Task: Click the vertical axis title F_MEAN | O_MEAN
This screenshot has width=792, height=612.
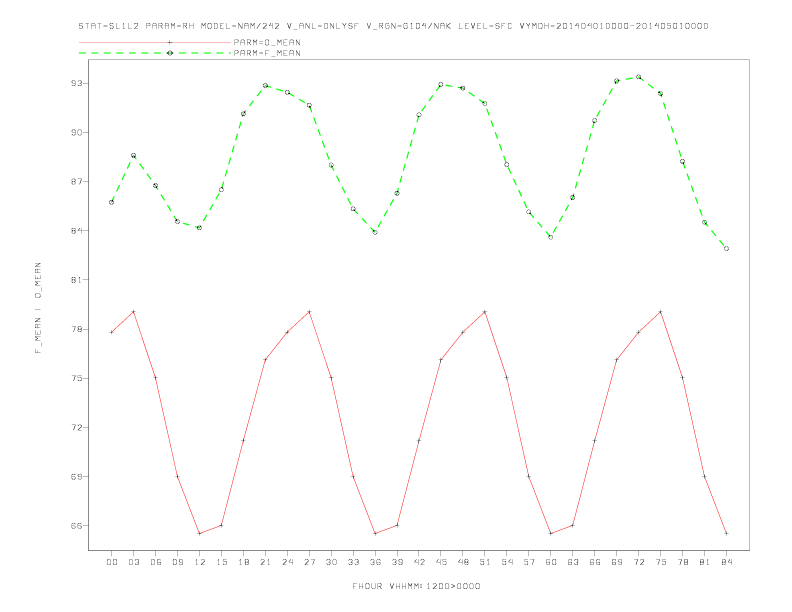Action: pos(38,308)
